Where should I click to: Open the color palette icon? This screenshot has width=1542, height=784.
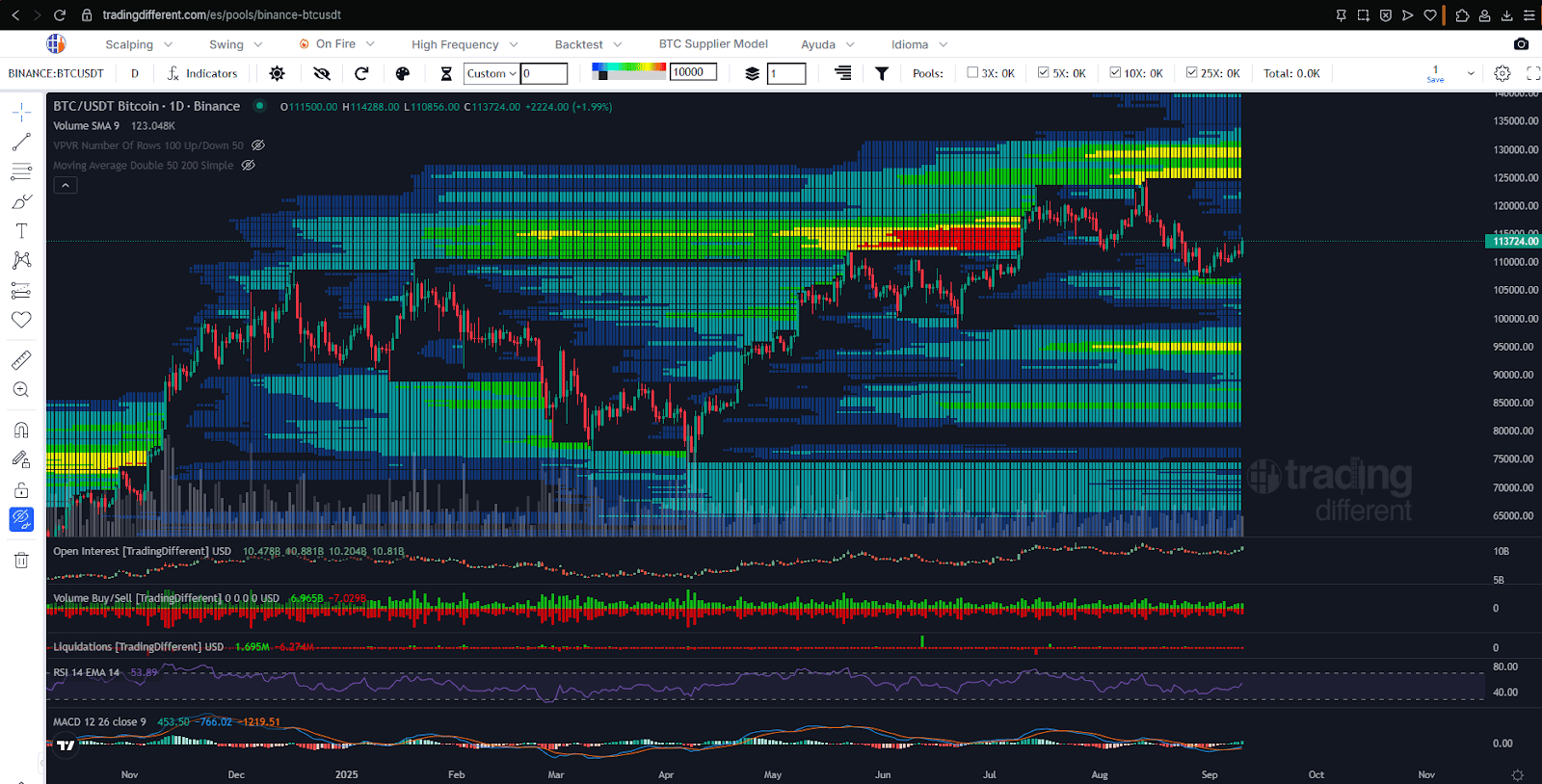click(403, 73)
